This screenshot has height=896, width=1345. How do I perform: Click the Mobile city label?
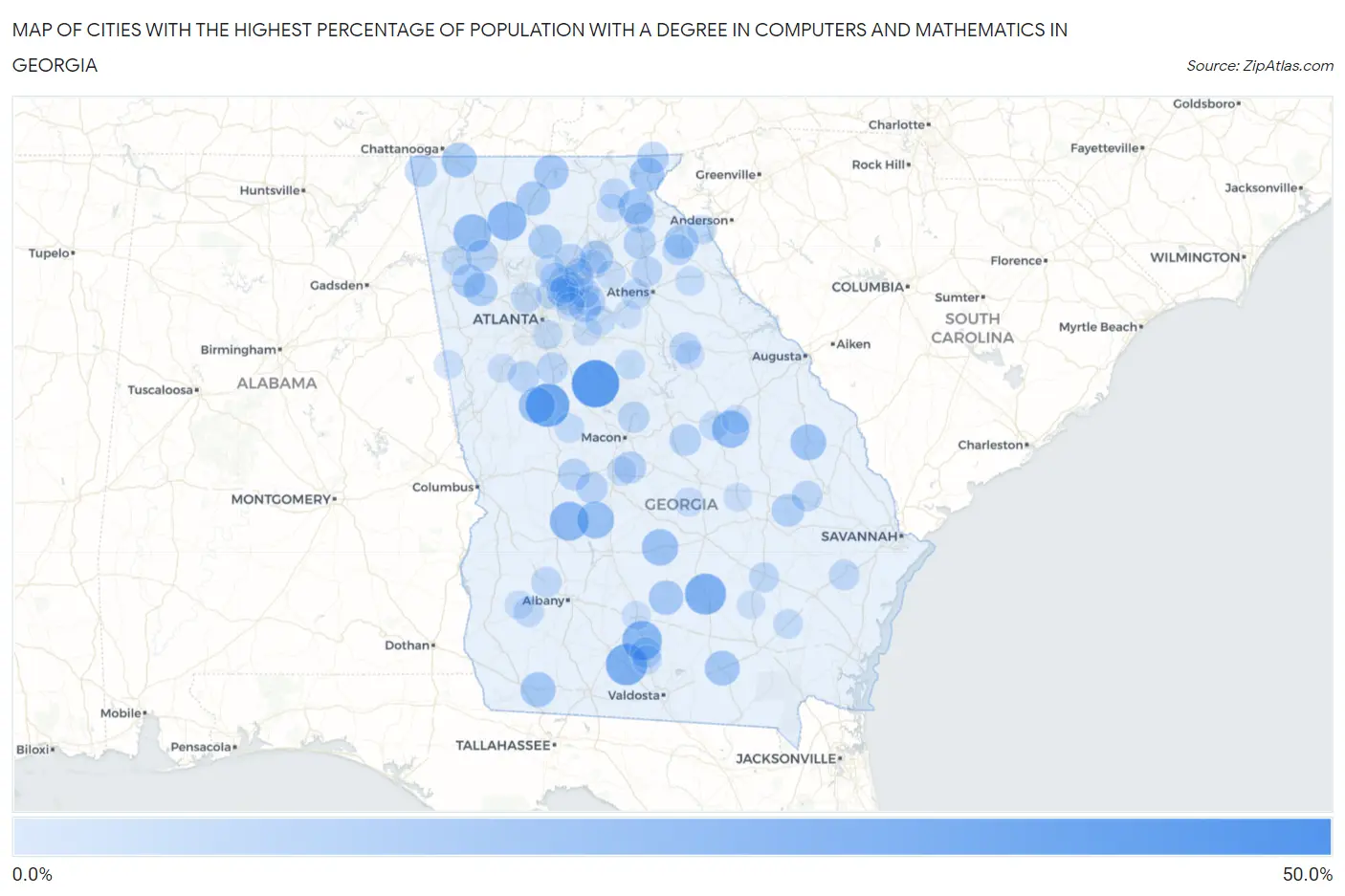pyautogui.click(x=121, y=714)
